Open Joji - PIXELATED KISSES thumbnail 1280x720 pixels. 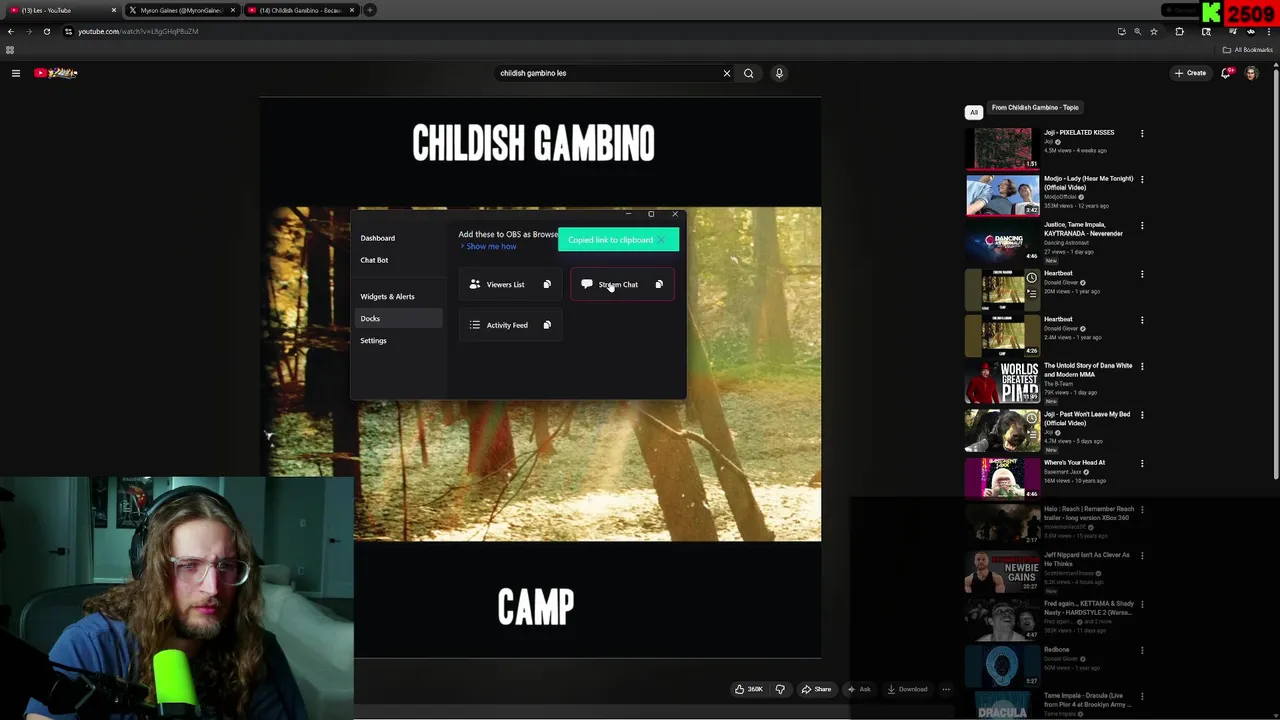tap(1002, 148)
